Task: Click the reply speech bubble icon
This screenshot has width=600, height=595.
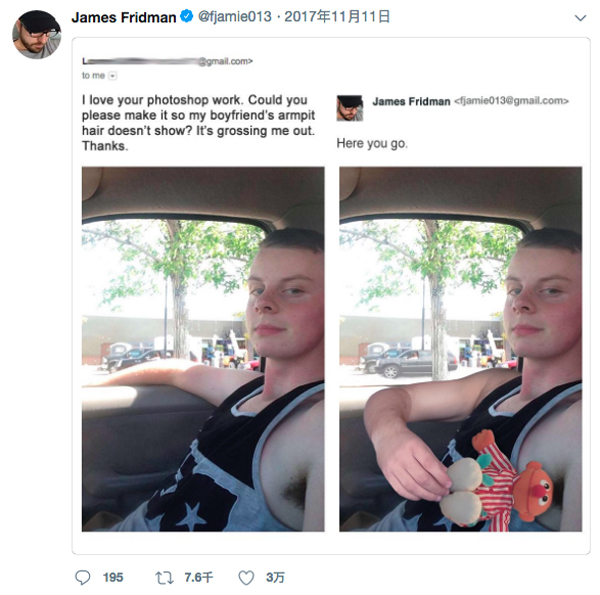Action: tap(83, 577)
